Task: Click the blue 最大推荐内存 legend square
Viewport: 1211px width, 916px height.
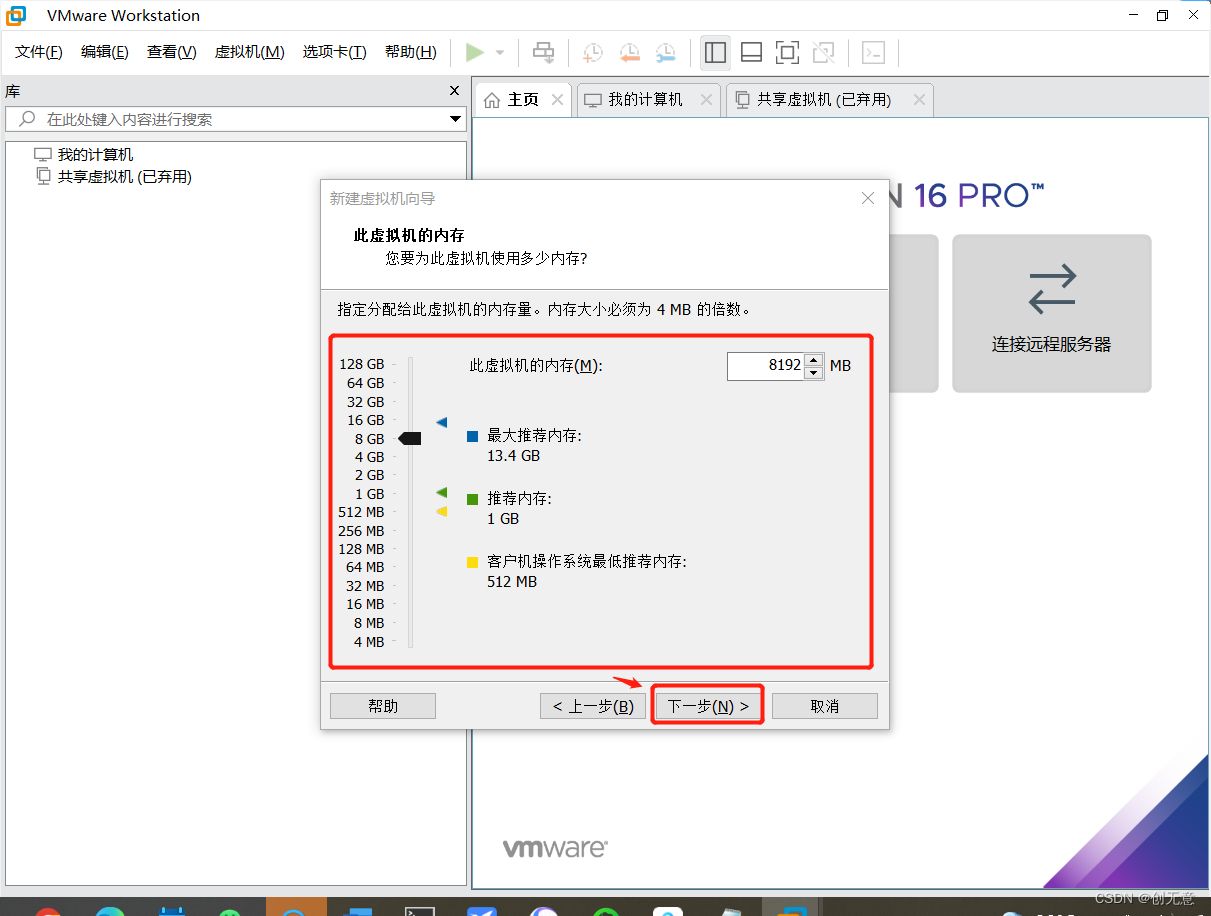Action: pyautogui.click(x=473, y=437)
